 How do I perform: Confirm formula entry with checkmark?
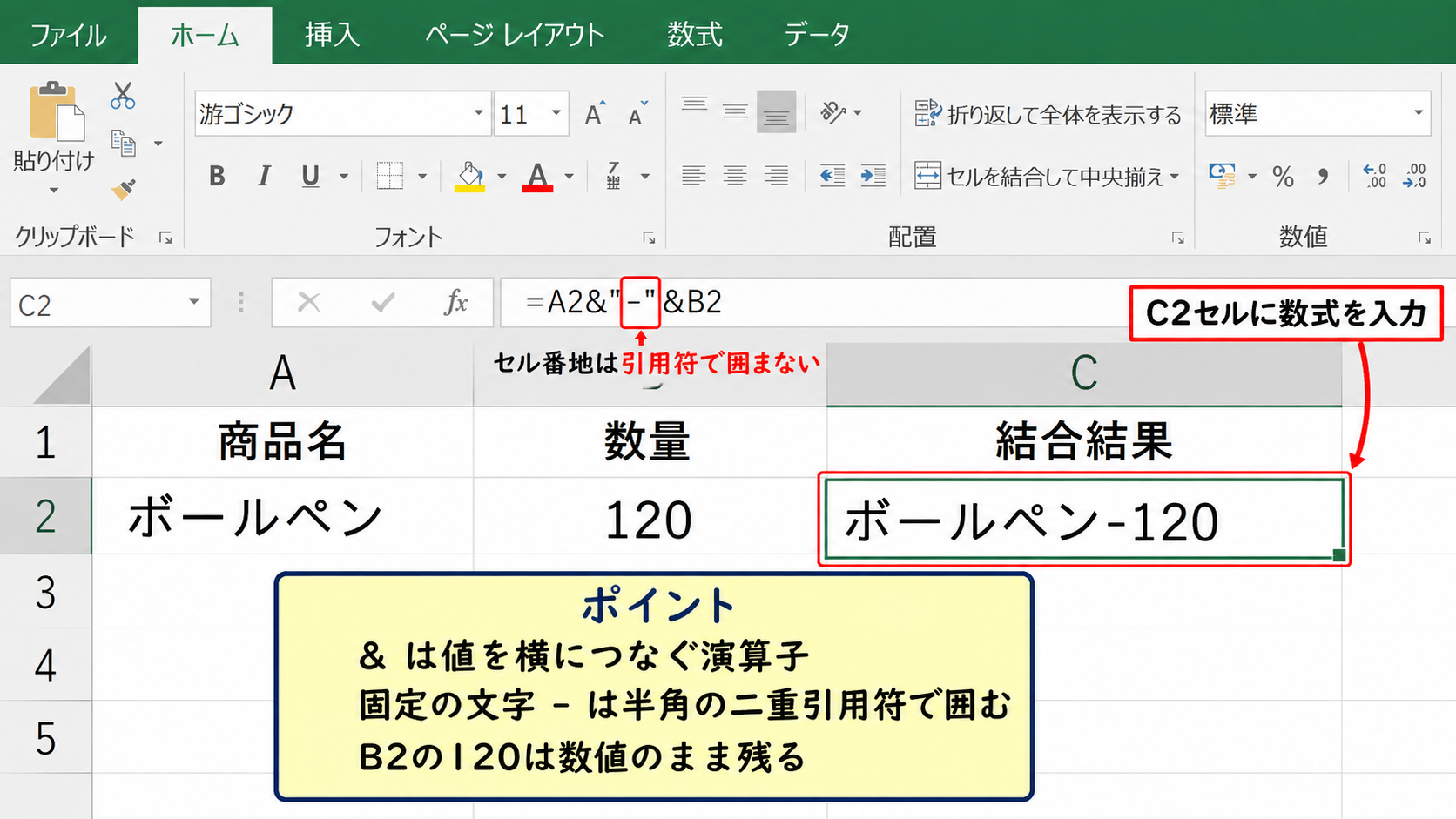click(x=383, y=302)
